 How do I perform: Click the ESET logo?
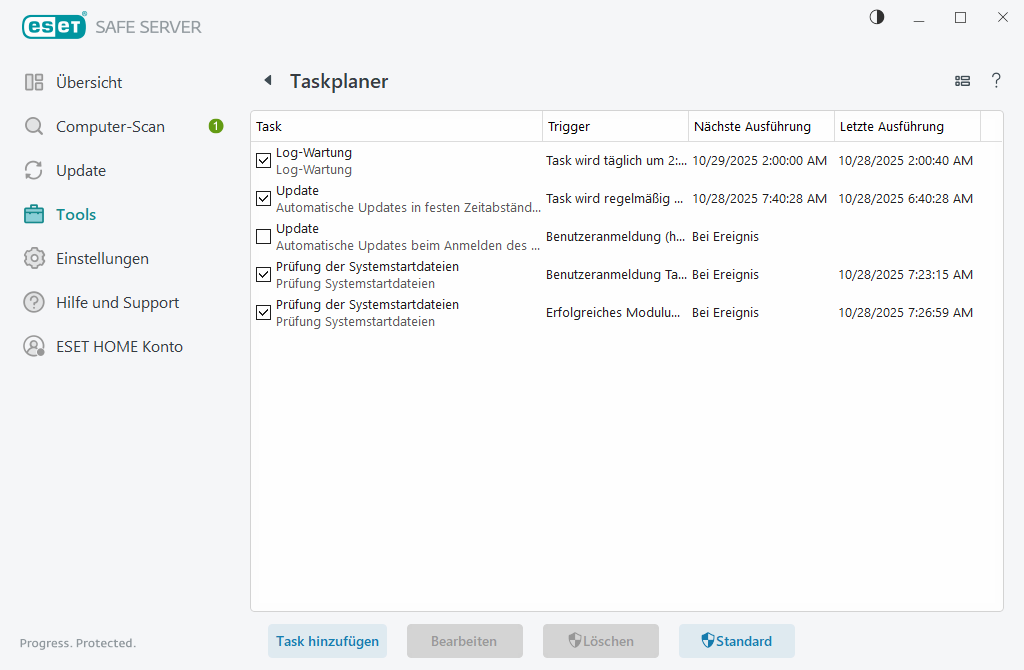(54, 26)
